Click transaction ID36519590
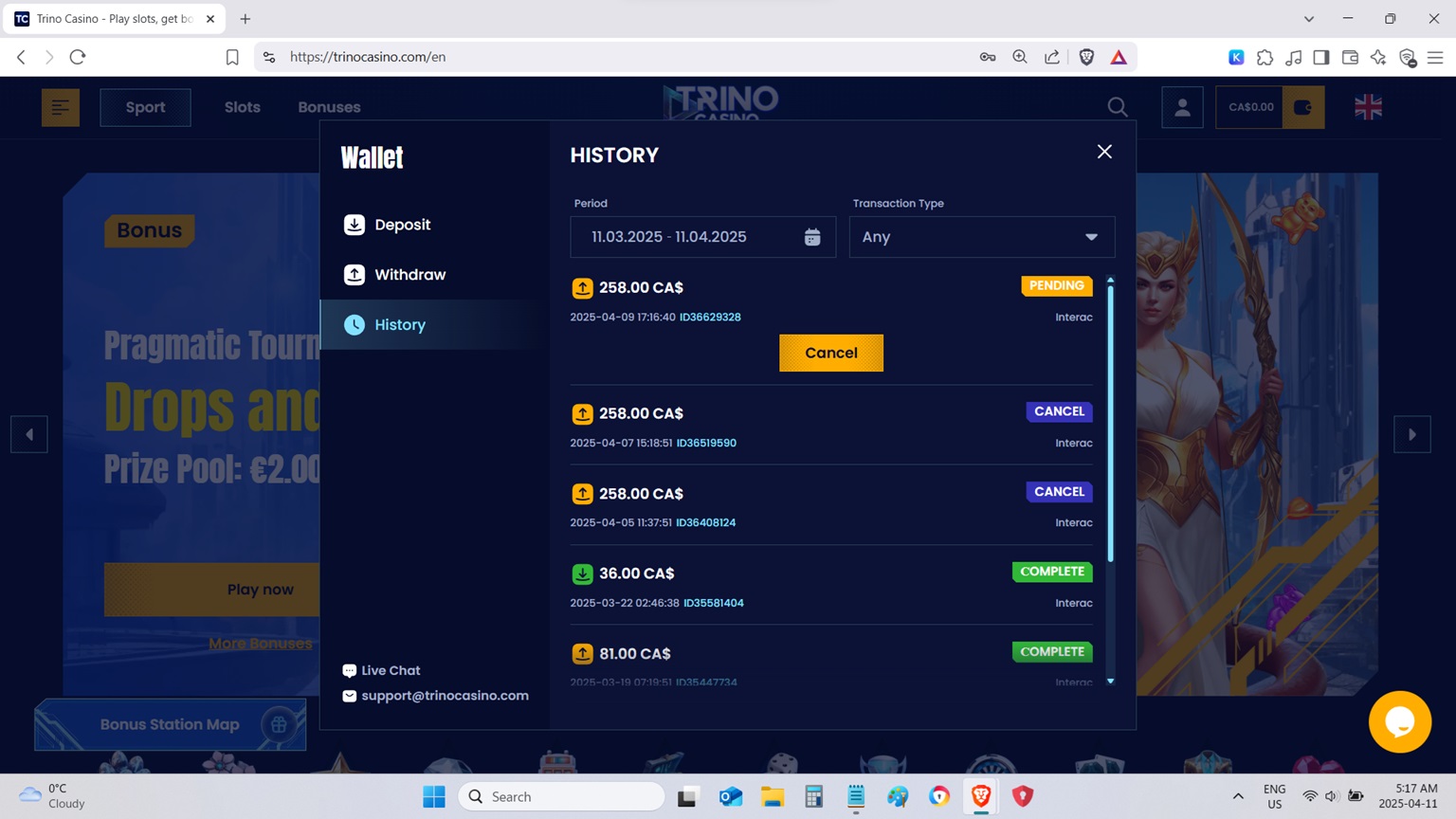Viewport: 1456px width, 819px height. (706, 443)
